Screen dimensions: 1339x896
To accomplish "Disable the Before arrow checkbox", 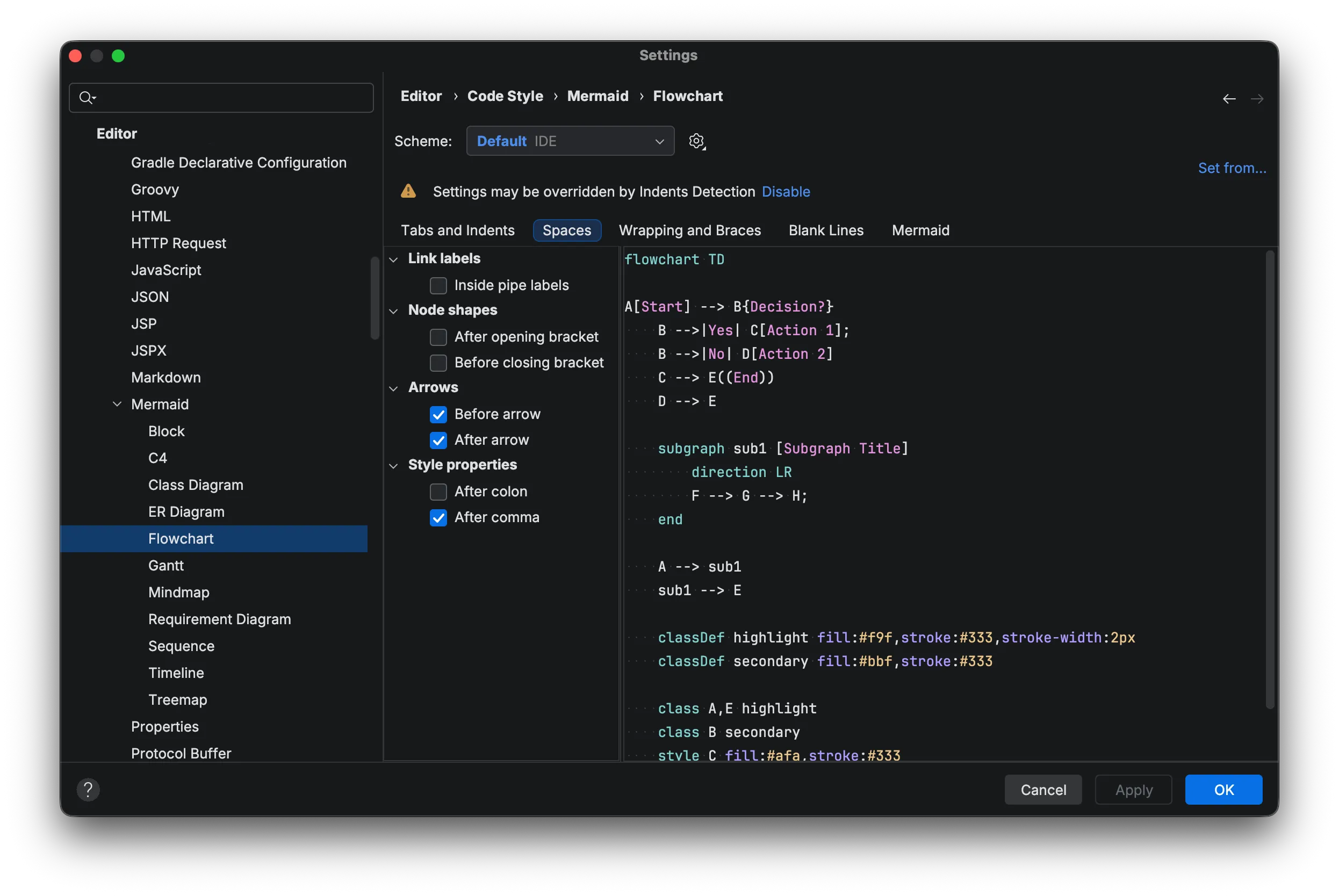I will click(x=438, y=414).
